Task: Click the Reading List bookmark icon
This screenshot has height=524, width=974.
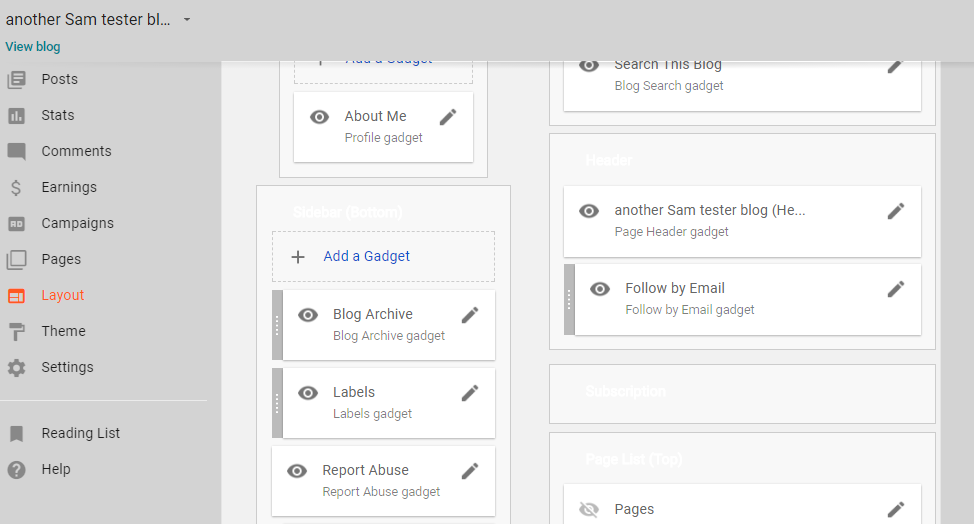Action: 17,433
